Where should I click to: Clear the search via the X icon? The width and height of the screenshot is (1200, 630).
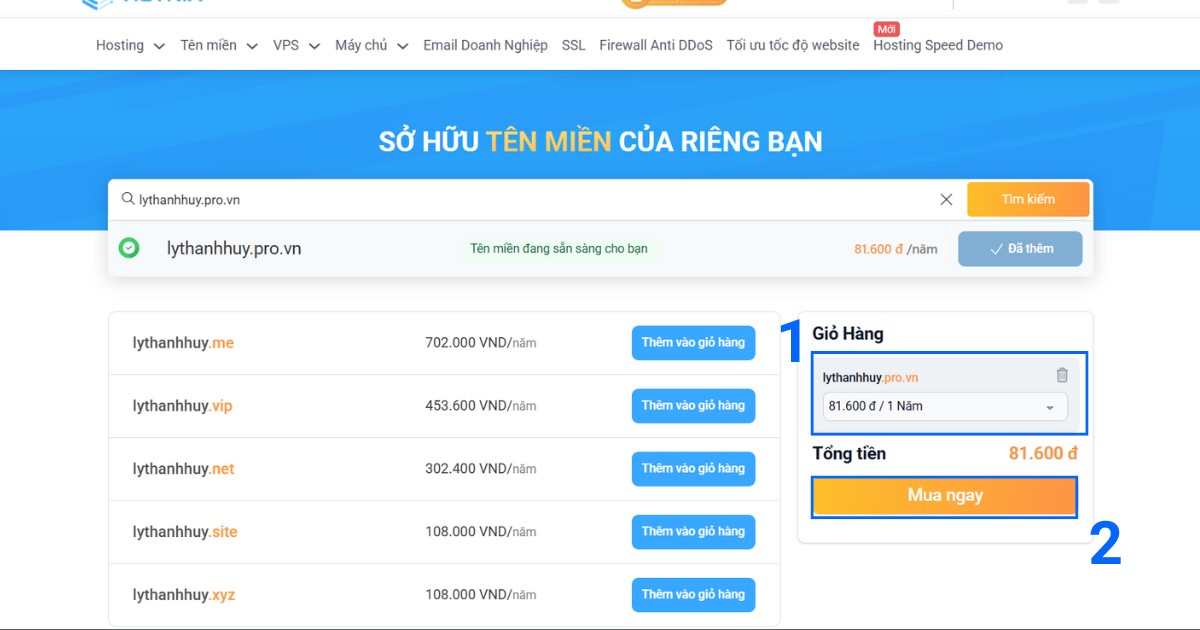[946, 199]
